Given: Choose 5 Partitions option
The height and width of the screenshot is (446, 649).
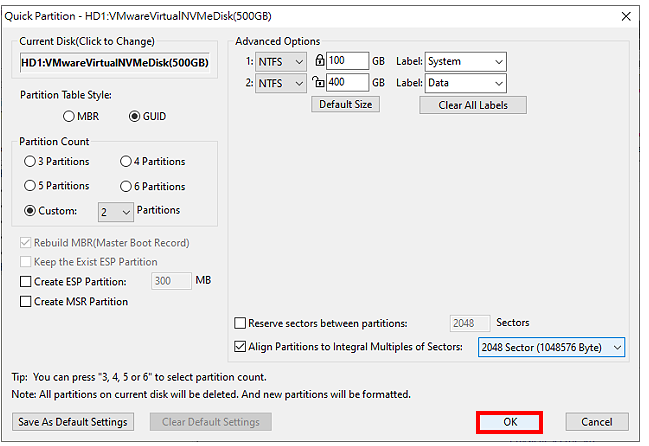Looking at the screenshot, I should pyautogui.click(x=30, y=186).
